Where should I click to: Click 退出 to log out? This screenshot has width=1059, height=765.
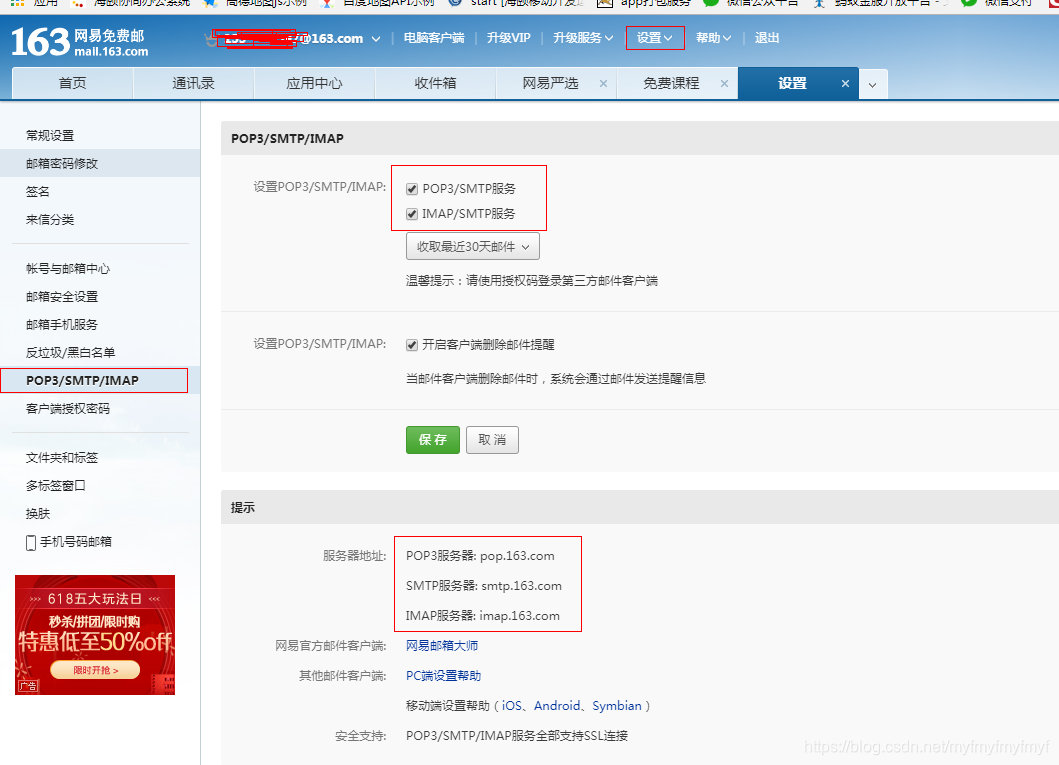click(767, 38)
